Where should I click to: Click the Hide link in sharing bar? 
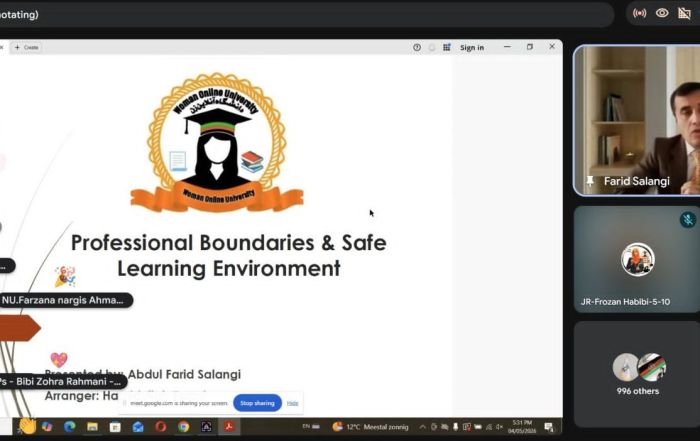pyautogui.click(x=293, y=403)
